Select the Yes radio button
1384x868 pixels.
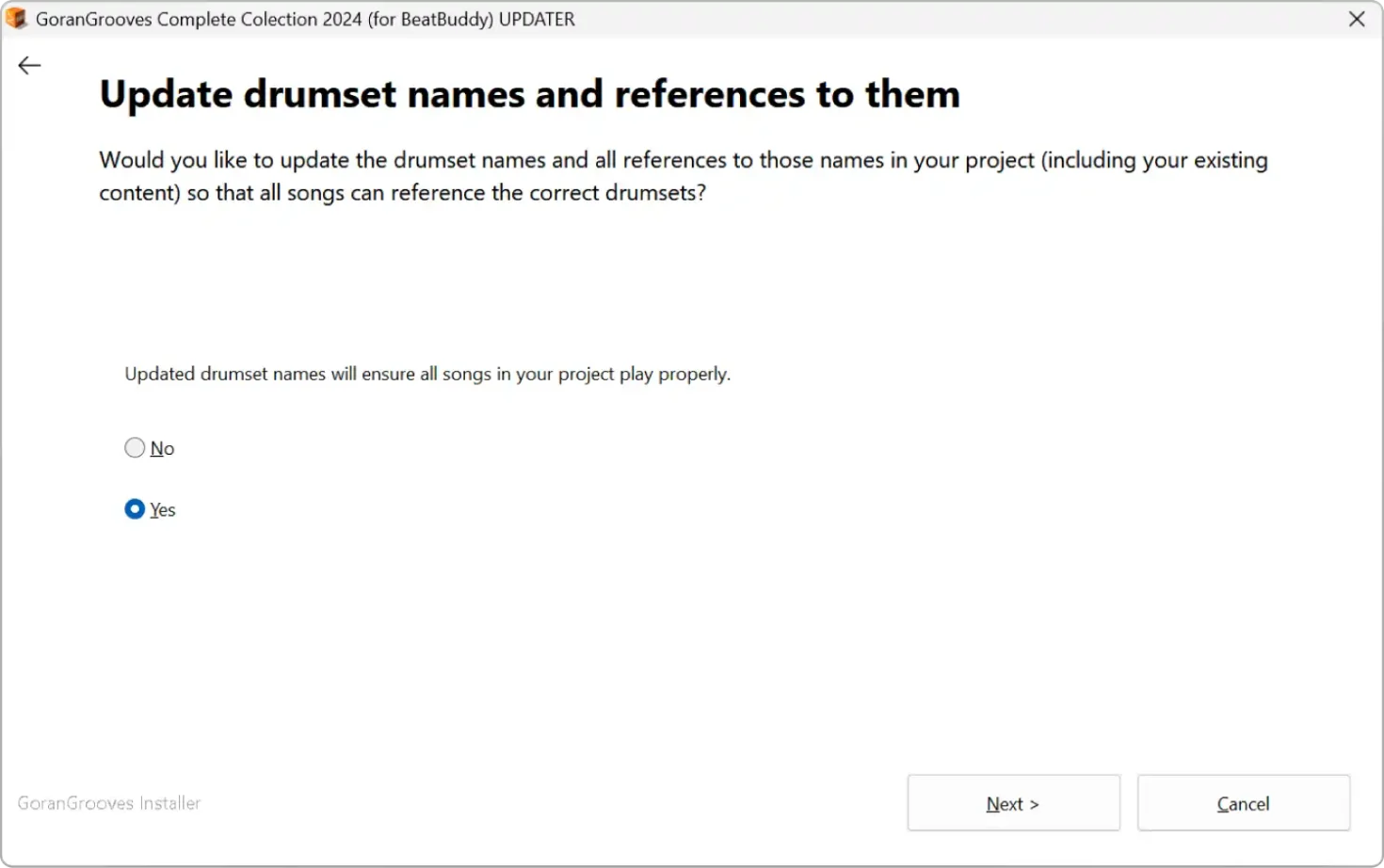click(x=135, y=509)
